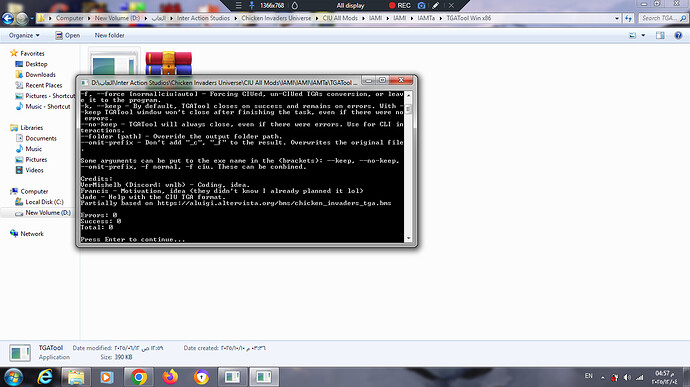Viewport: 690px width, 387px height.
Task: Click console scrollbar down arrow
Action: (408, 238)
